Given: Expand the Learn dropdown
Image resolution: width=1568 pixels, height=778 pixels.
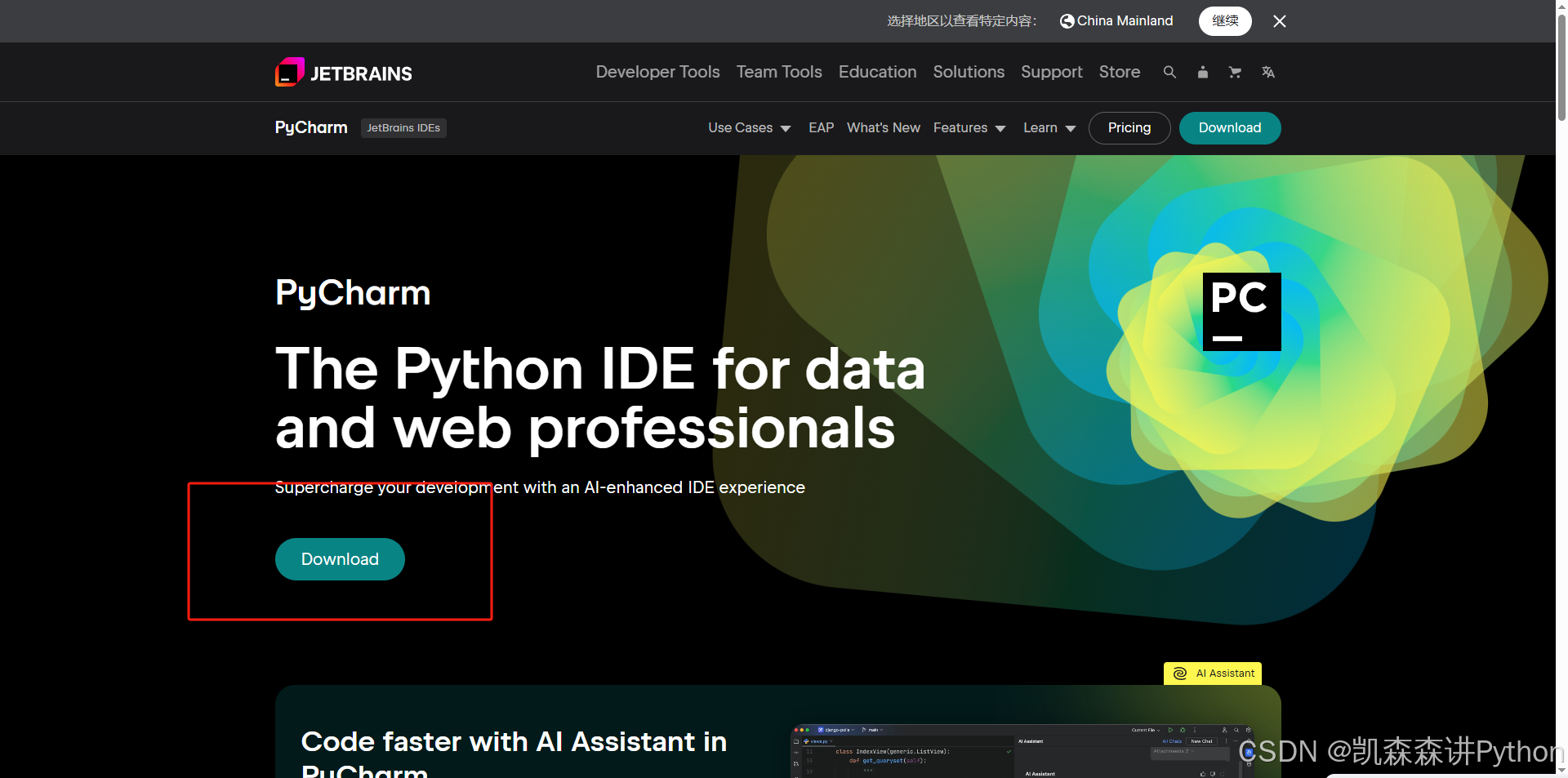Looking at the screenshot, I should pos(1049,128).
